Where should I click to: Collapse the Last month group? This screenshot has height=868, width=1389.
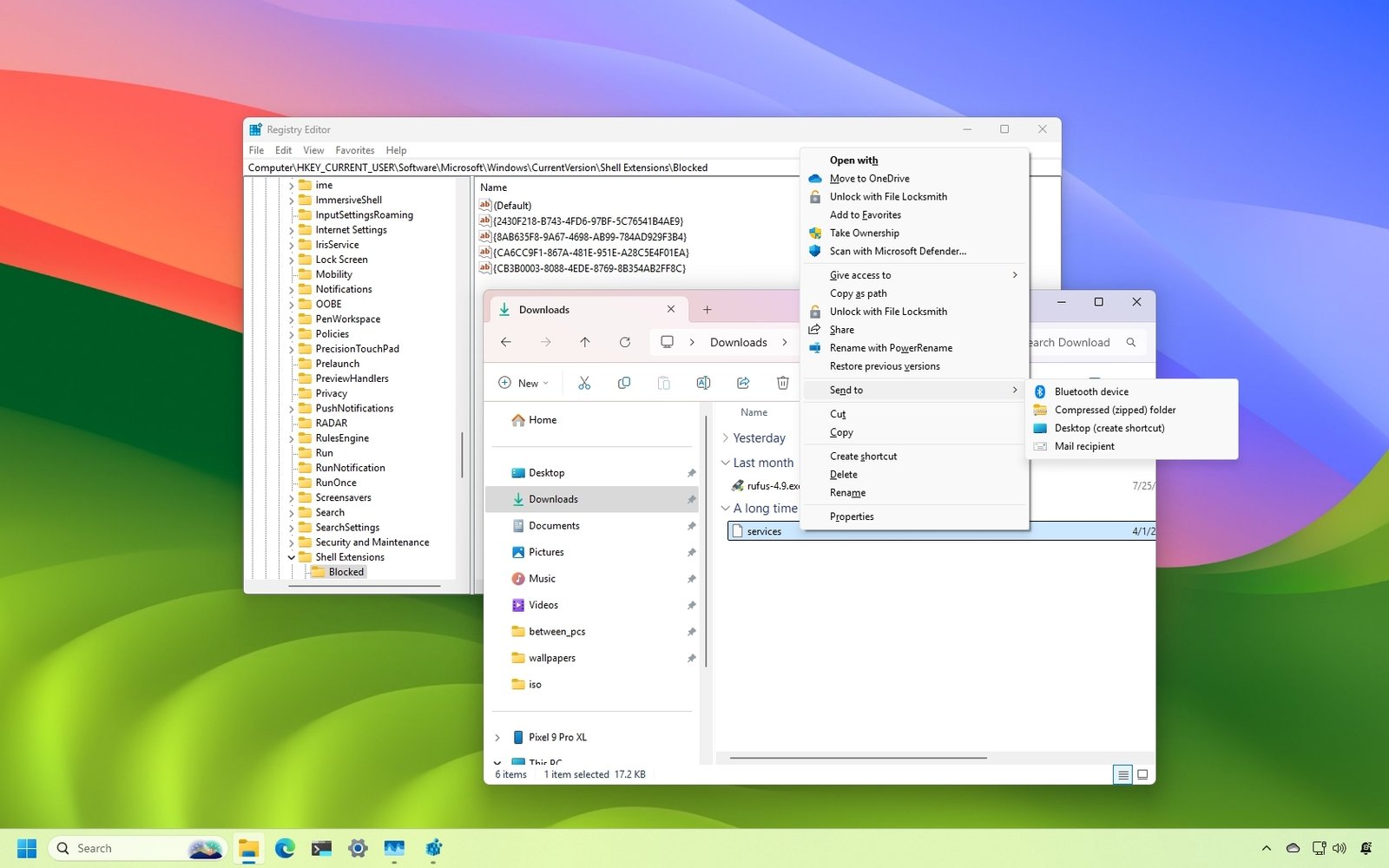pyautogui.click(x=727, y=463)
